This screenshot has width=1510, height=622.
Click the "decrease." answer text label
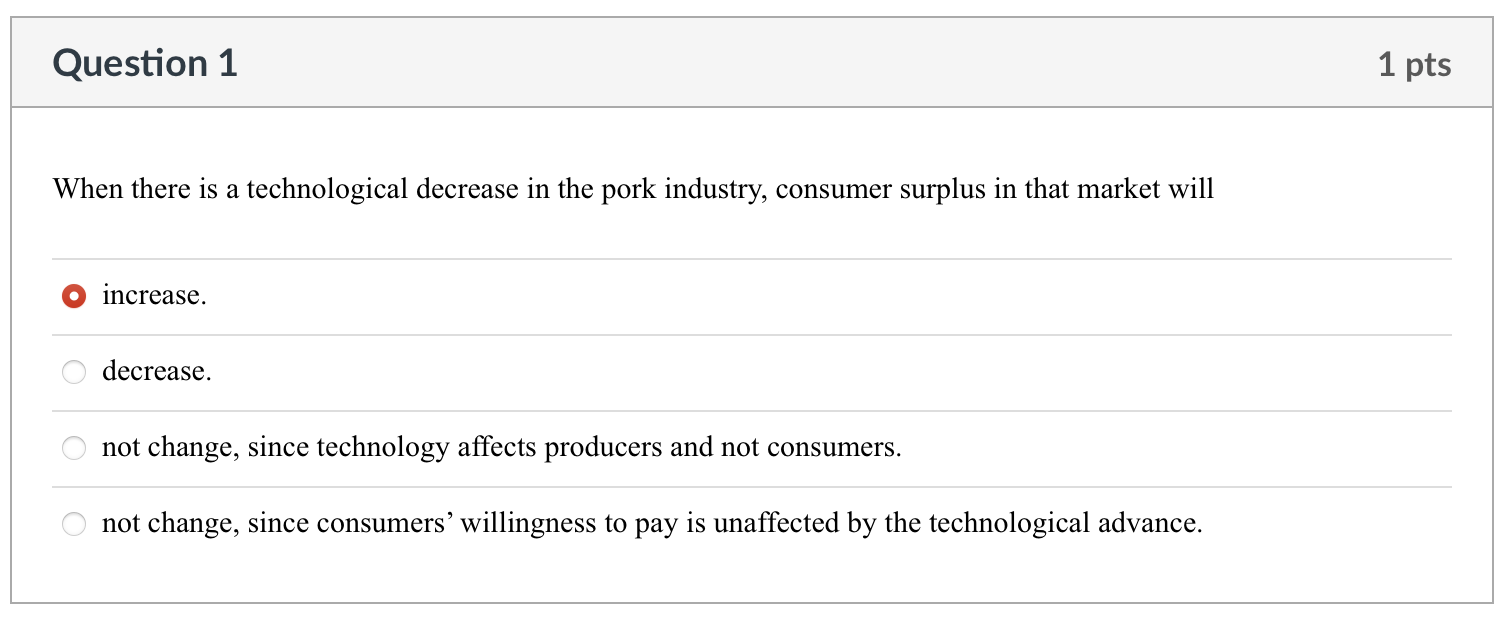point(157,371)
